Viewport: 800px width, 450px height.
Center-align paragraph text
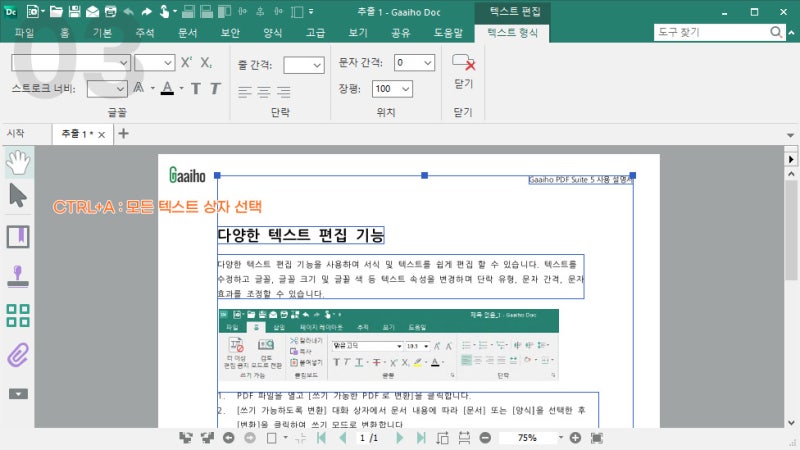pyautogui.click(x=264, y=92)
